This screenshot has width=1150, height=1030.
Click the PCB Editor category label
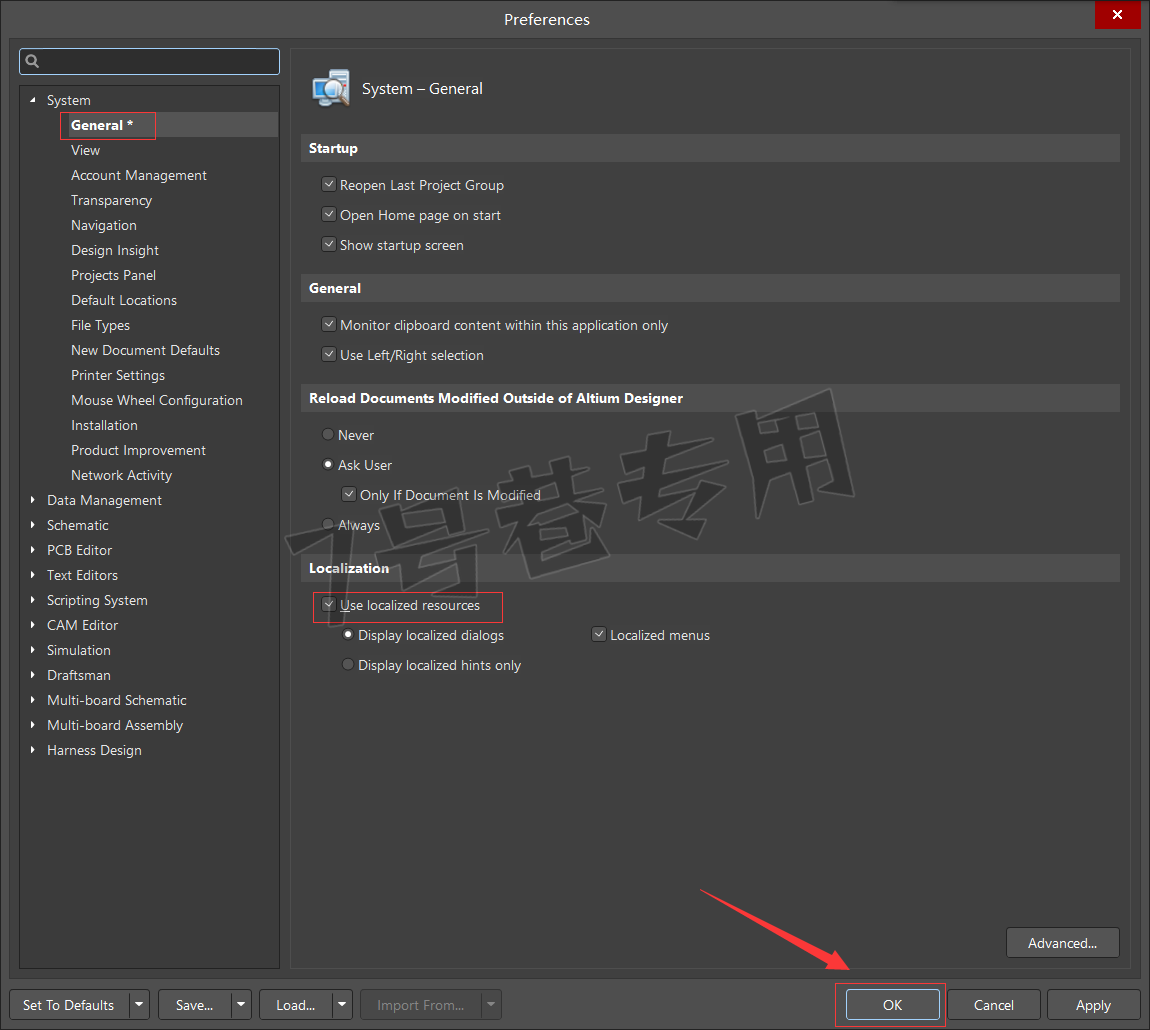[79, 550]
